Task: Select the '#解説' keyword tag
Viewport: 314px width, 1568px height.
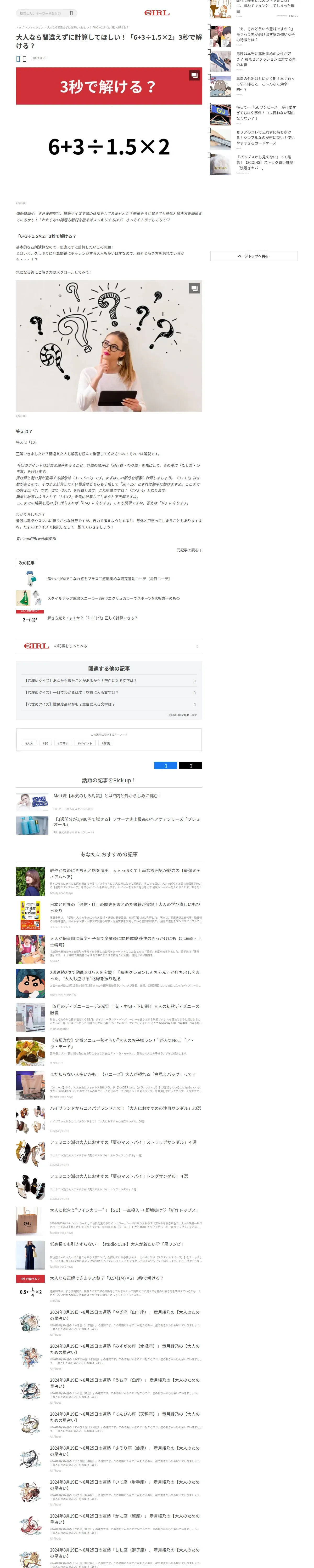Action: pyautogui.click(x=106, y=743)
